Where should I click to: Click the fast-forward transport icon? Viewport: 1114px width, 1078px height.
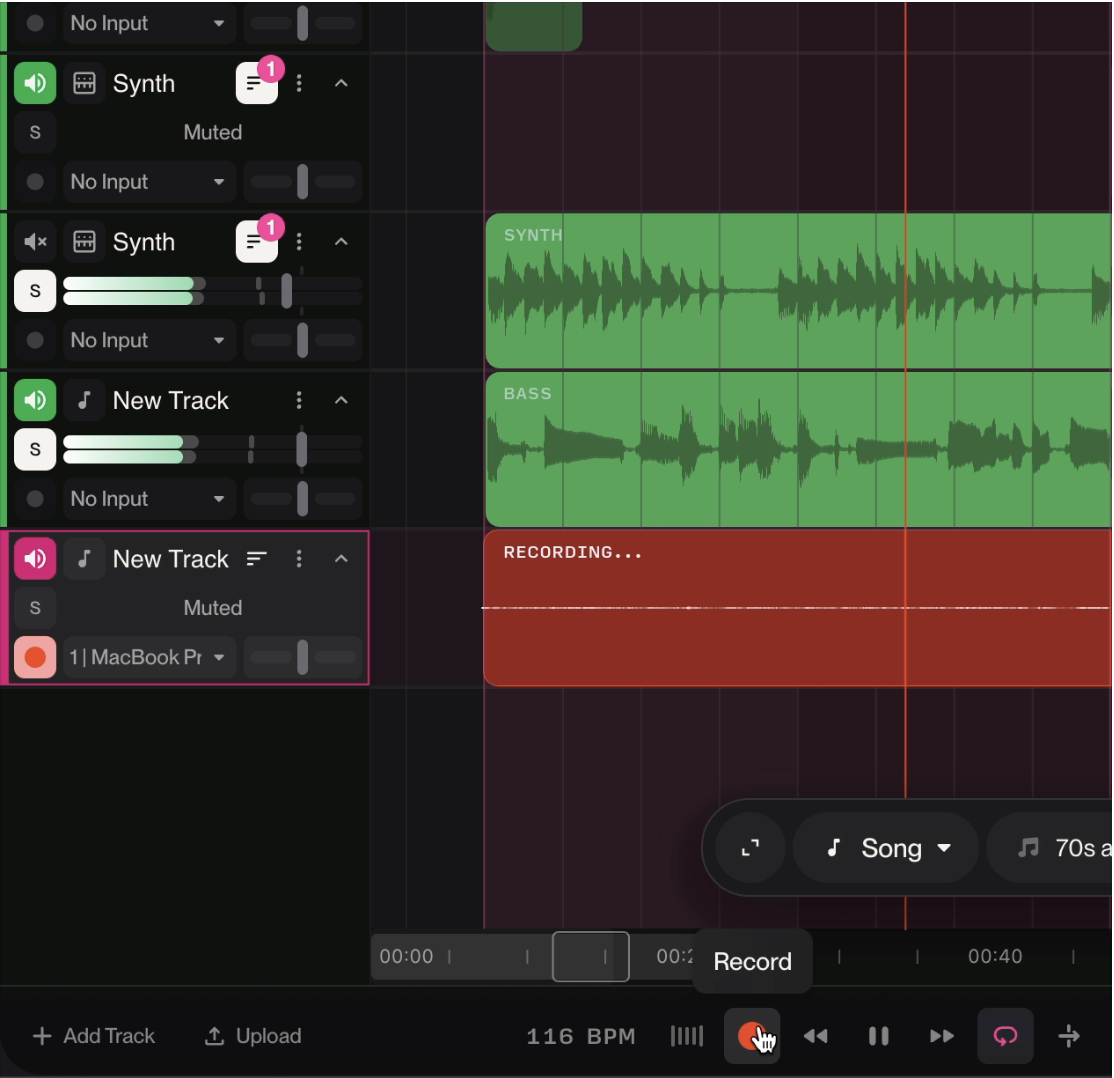tap(941, 1036)
